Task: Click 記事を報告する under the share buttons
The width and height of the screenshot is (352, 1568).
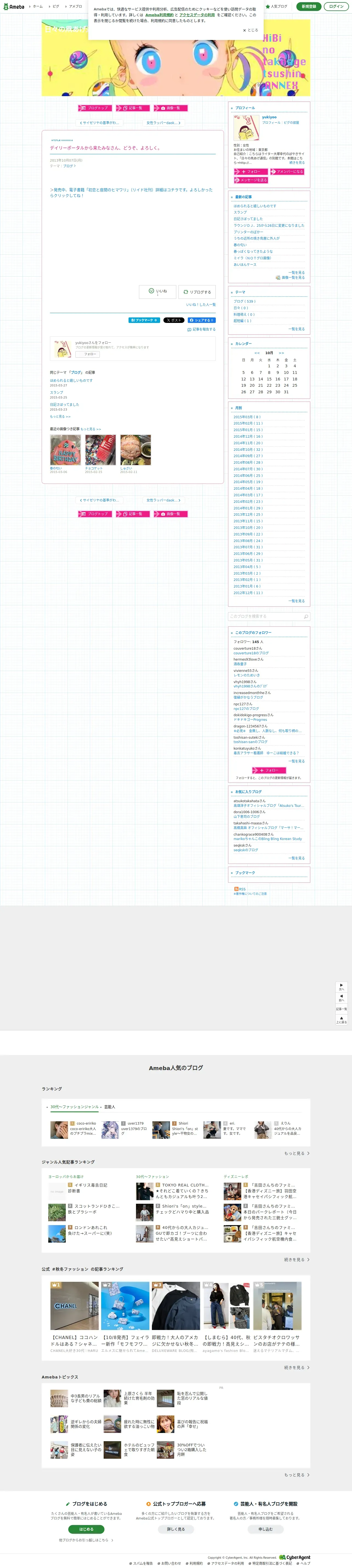Action: 201,329
